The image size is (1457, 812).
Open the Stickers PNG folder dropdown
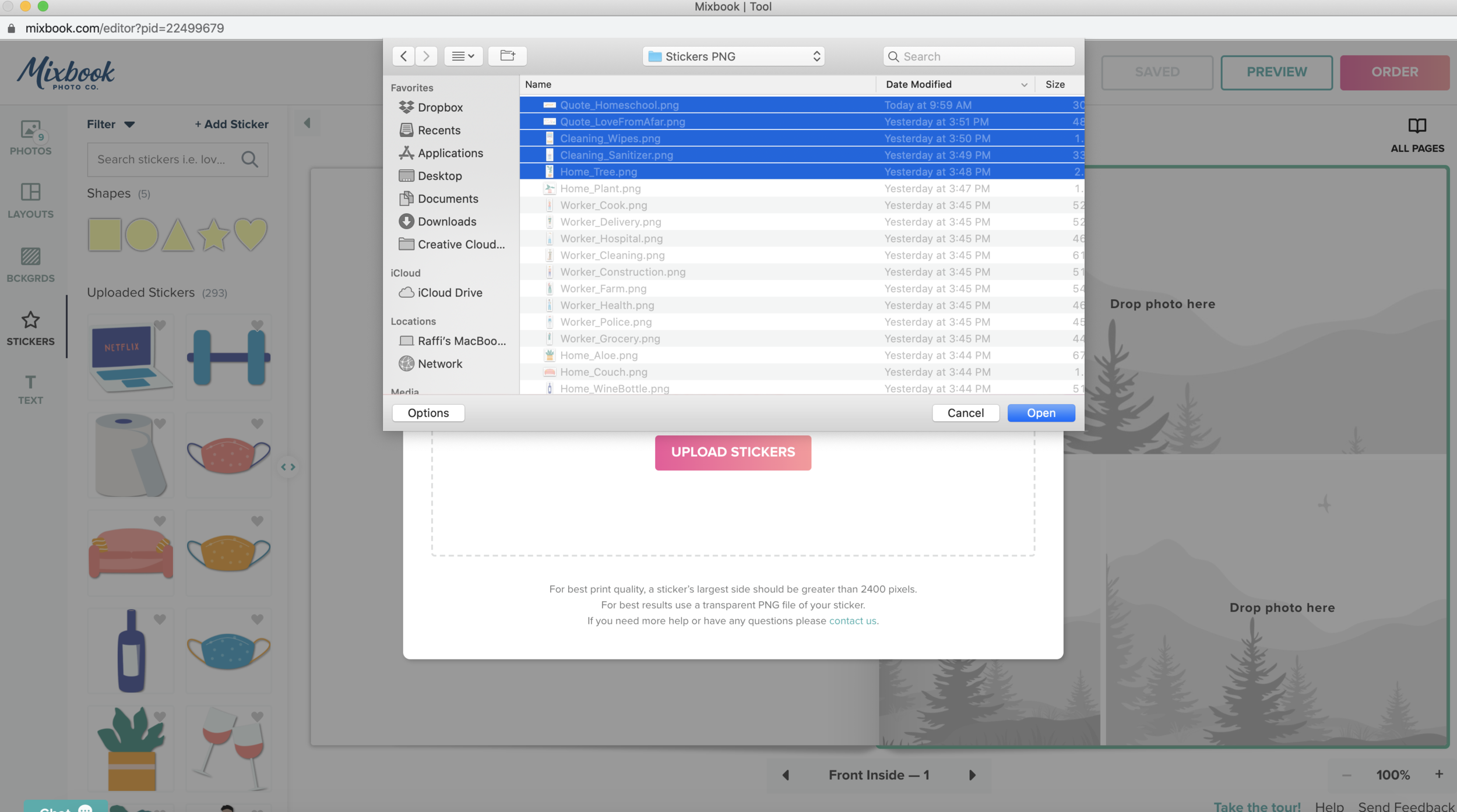point(733,57)
